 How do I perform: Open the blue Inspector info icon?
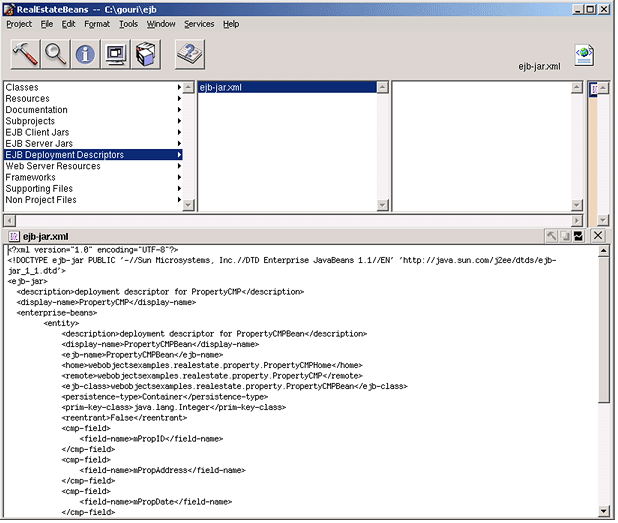(86, 54)
